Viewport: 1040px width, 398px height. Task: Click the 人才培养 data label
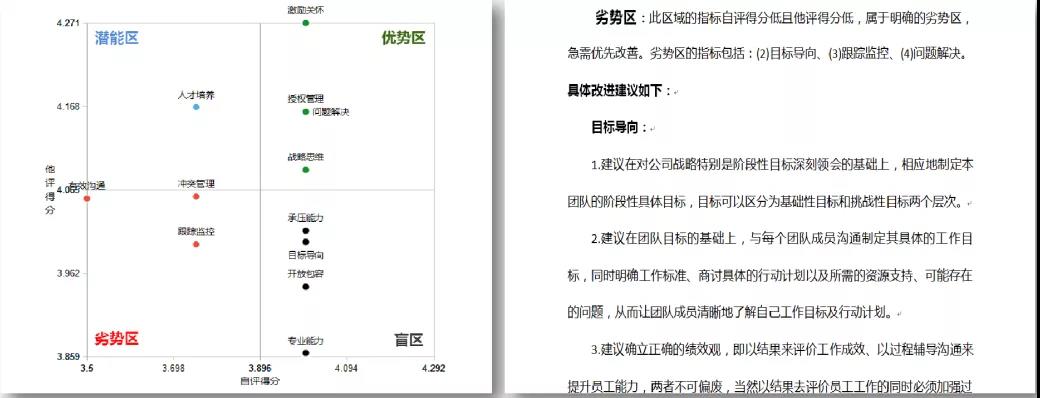(196, 96)
